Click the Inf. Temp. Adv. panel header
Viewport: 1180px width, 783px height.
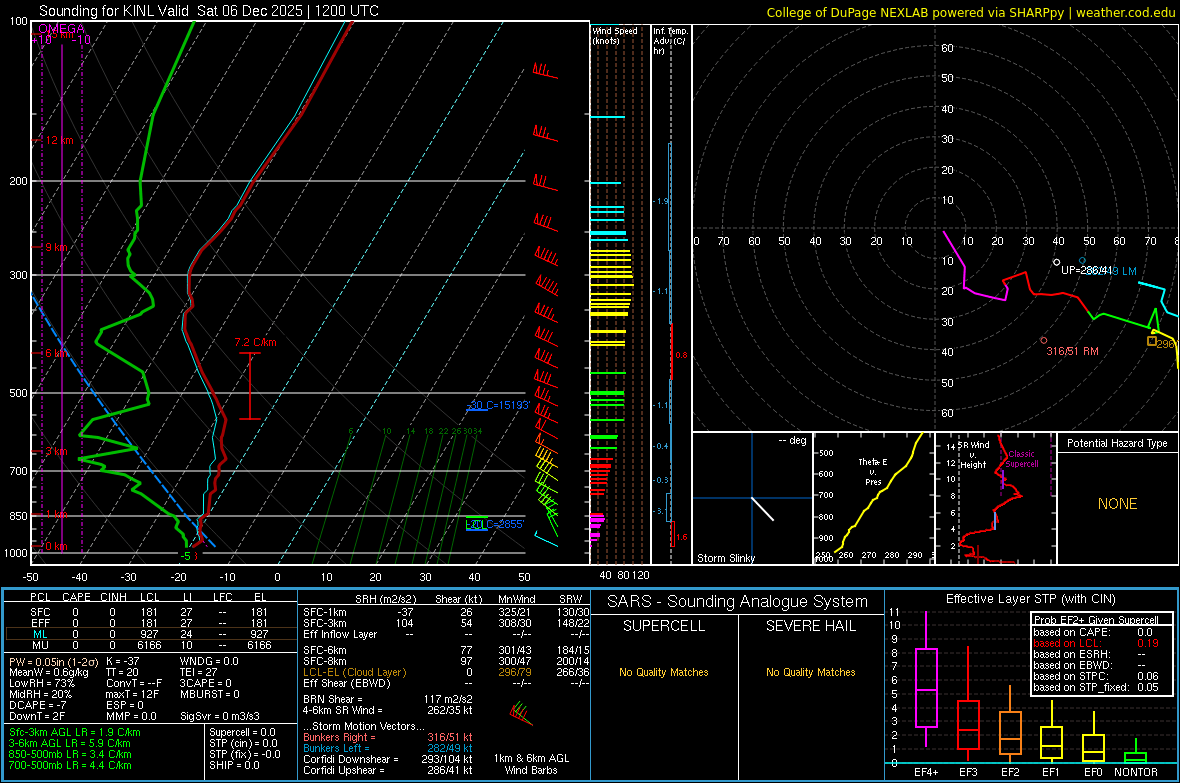[x=669, y=41]
